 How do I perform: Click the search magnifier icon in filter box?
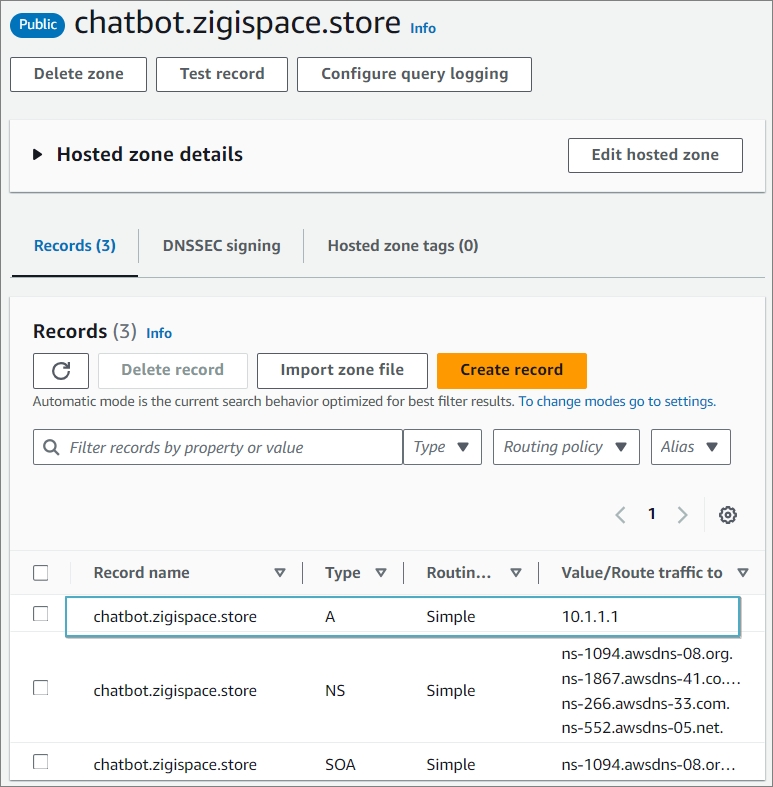click(51, 447)
